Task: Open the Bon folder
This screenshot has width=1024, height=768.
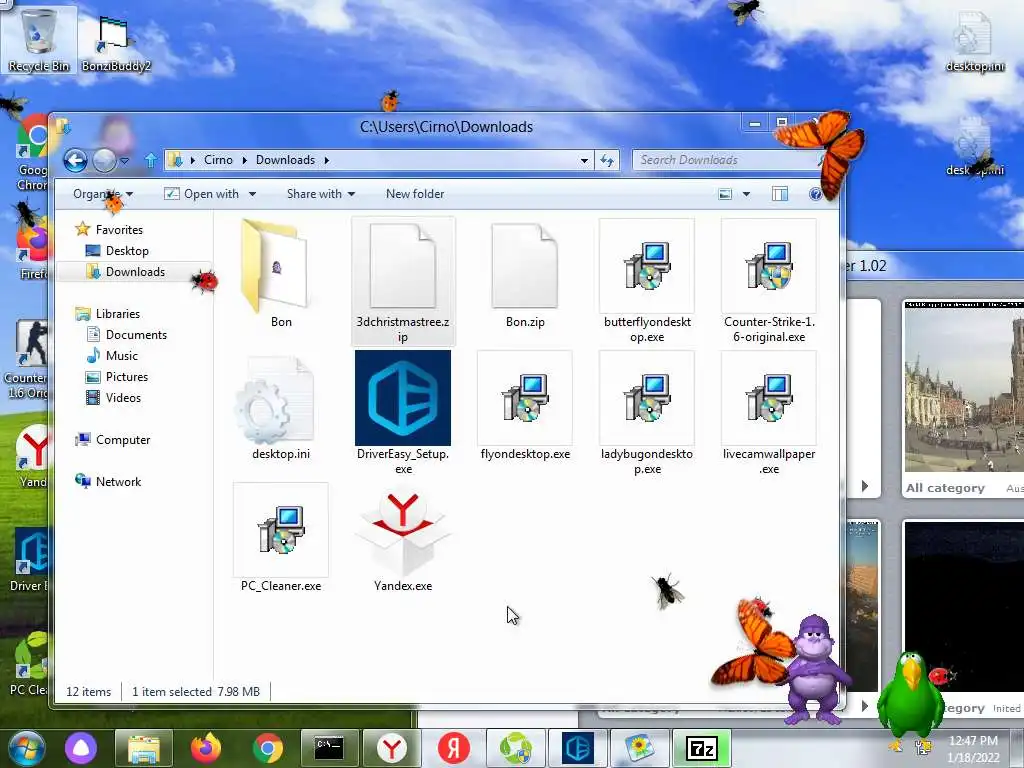Action: [x=281, y=274]
